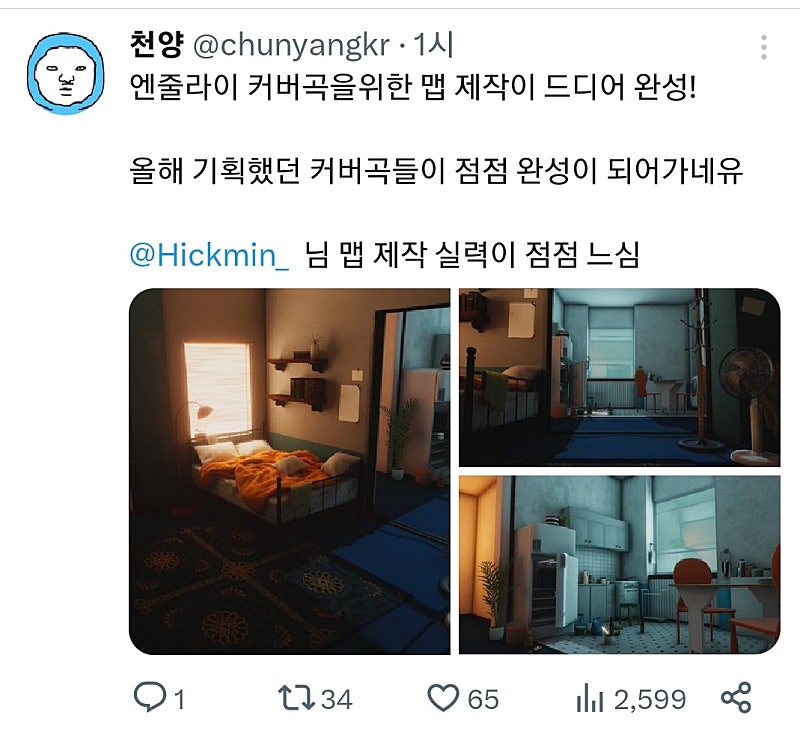This screenshot has width=800, height=736.
Task: View analytics via the bar chart icon
Action: (589, 698)
